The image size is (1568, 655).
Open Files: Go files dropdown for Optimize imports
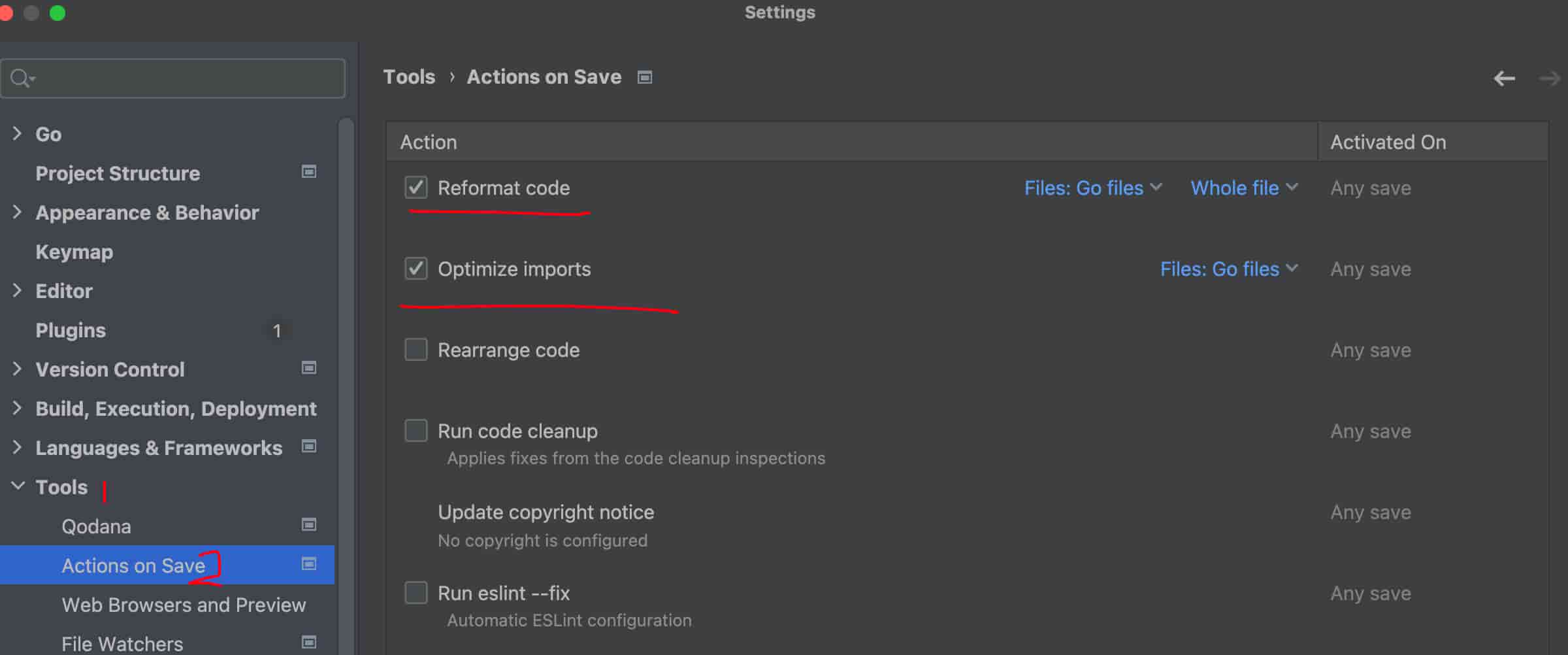click(x=1228, y=269)
